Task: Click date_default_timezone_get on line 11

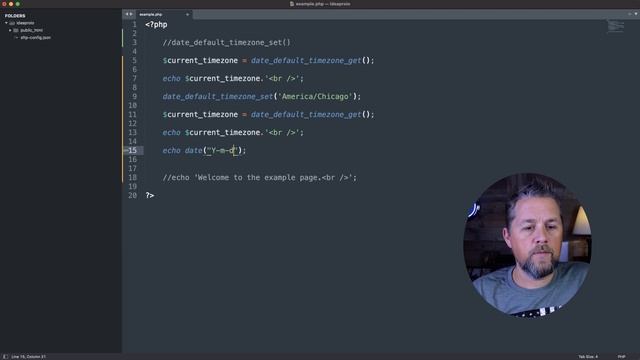Action: tap(306, 115)
